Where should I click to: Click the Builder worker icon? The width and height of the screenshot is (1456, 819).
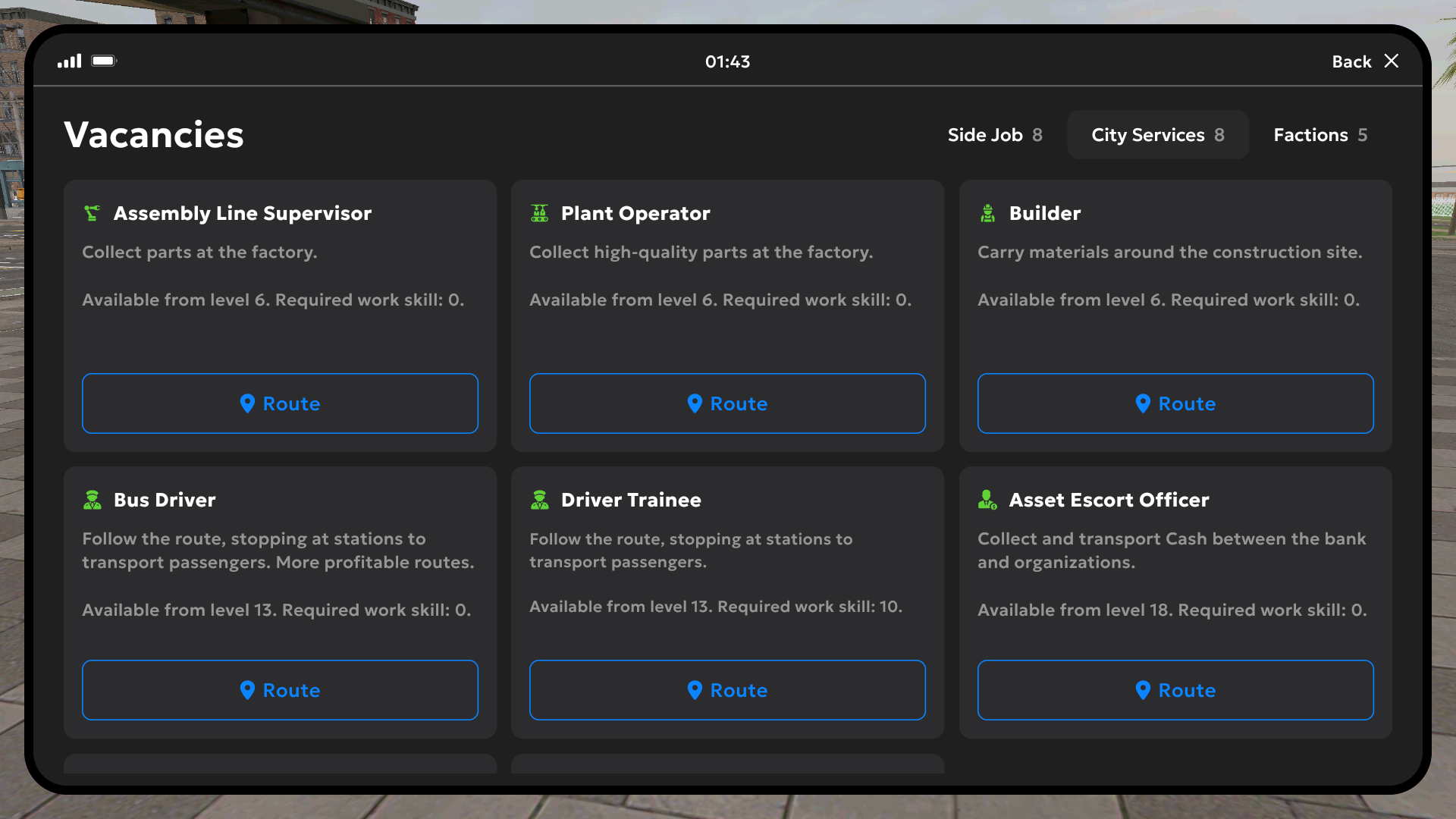click(987, 213)
